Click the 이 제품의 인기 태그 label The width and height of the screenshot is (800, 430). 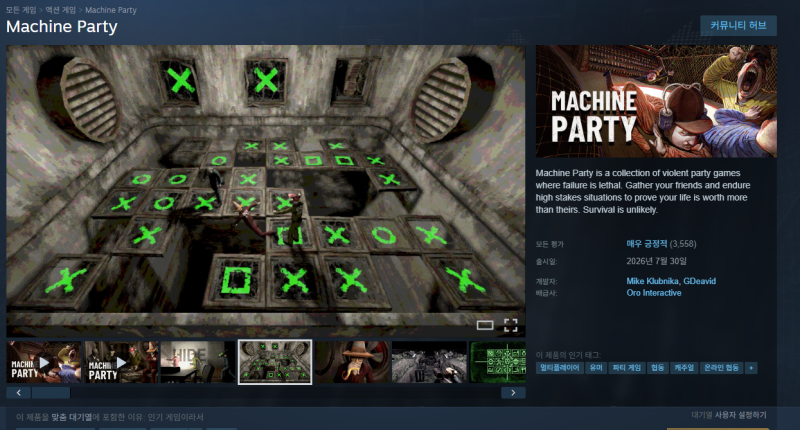[x=568, y=355]
